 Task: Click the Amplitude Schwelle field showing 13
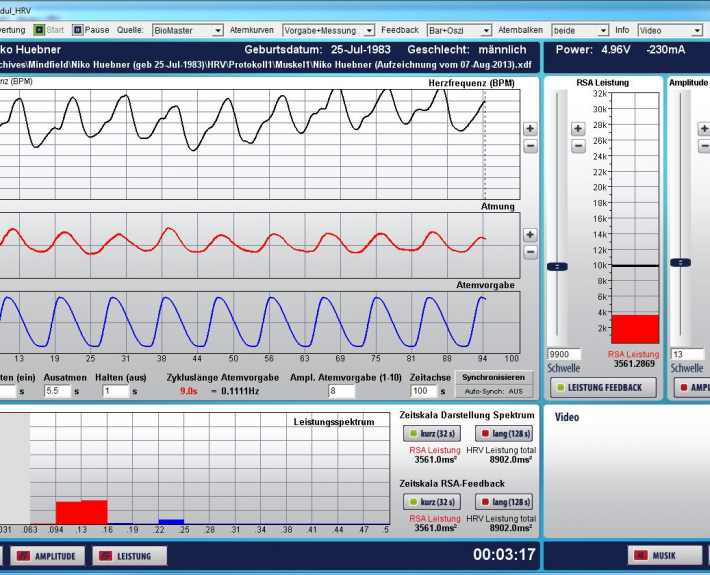pyautogui.click(x=687, y=354)
